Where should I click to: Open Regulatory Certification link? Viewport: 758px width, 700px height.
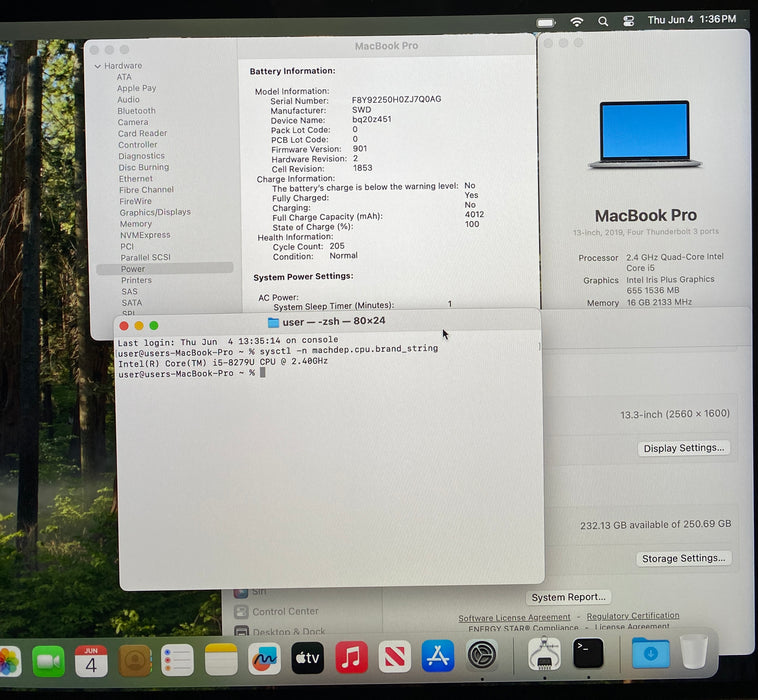coord(633,616)
